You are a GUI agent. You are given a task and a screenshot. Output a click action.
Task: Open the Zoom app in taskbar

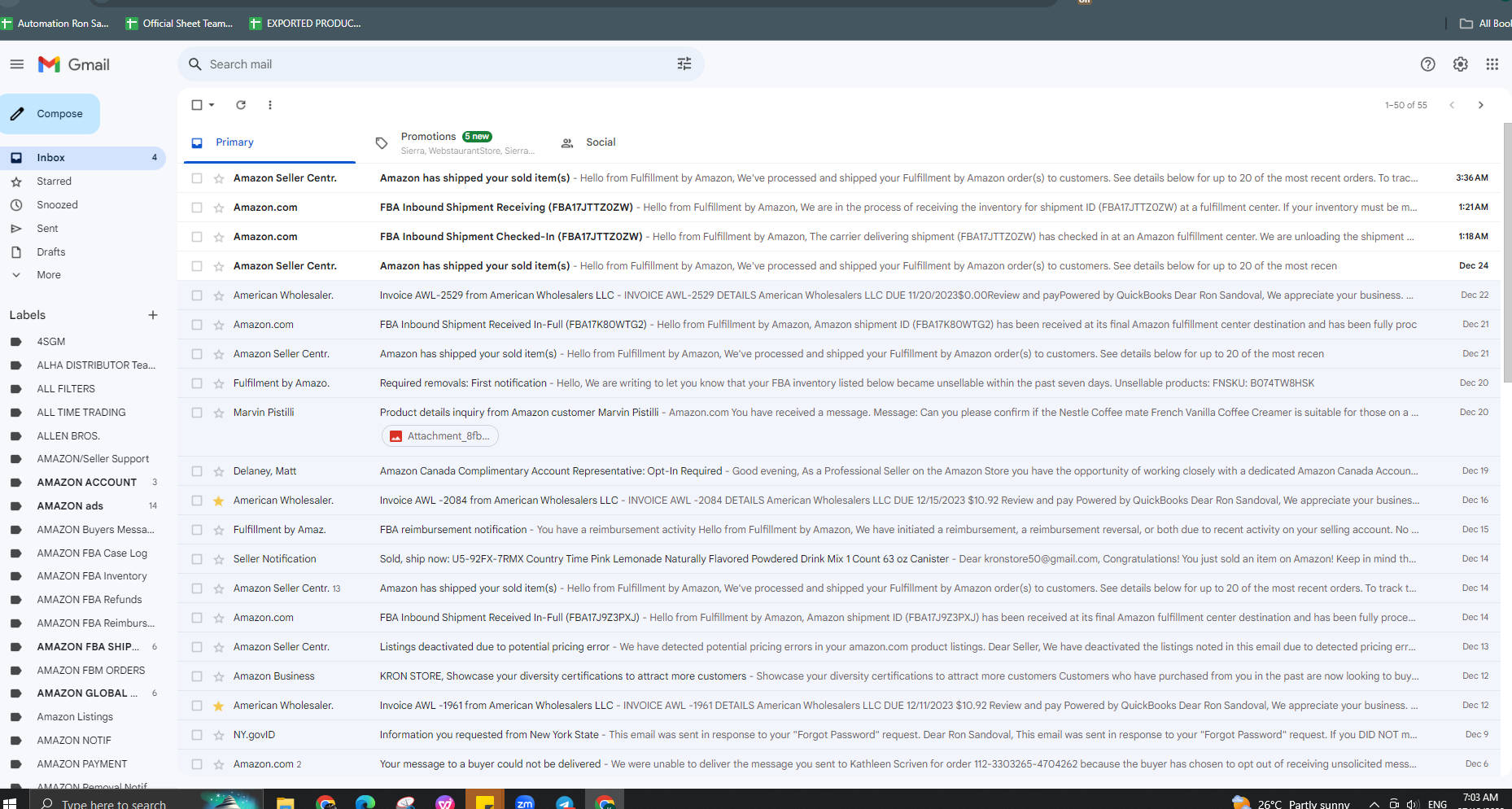[525, 802]
